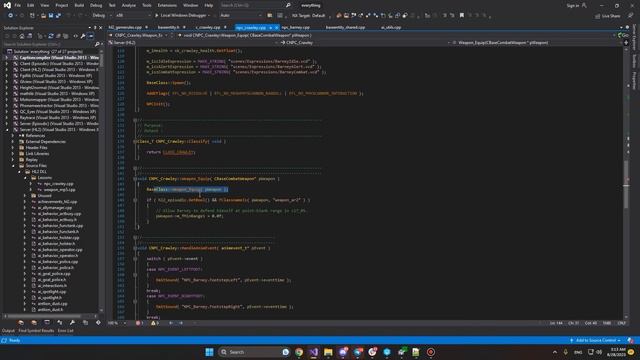
Task: Close the active npc_crawley.cpp tab
Action: (277, 28)
